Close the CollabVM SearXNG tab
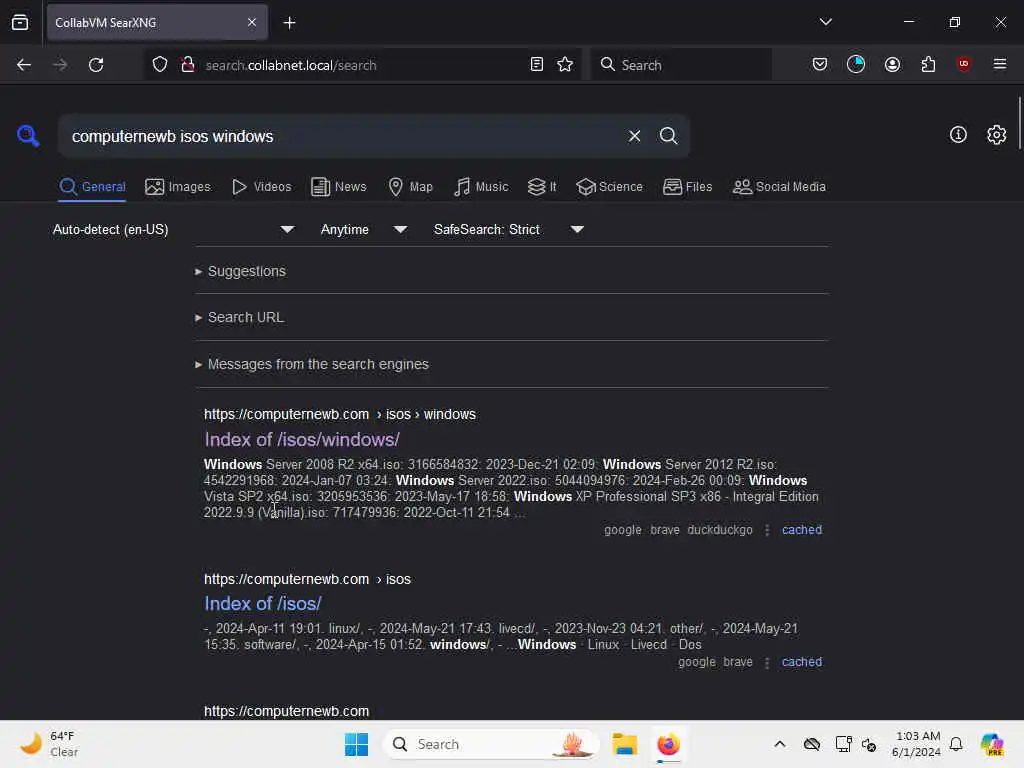1024x768 pixels. click(x=252, y=23)
